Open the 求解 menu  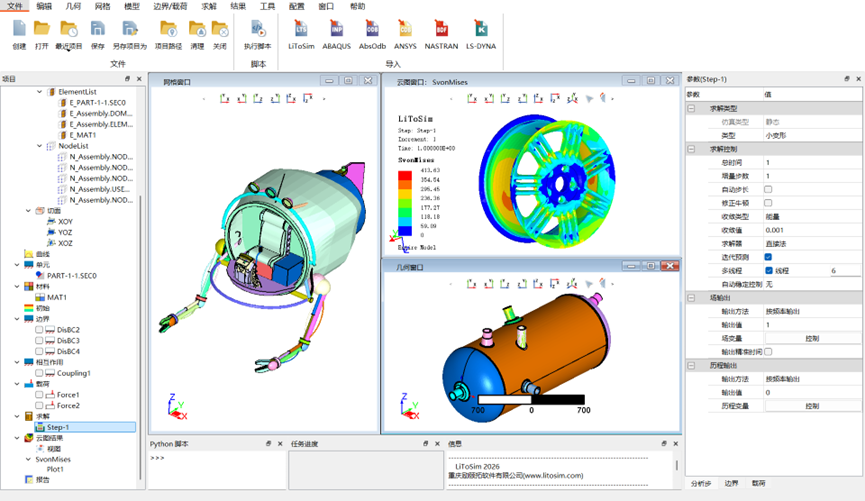click(209, 6)
